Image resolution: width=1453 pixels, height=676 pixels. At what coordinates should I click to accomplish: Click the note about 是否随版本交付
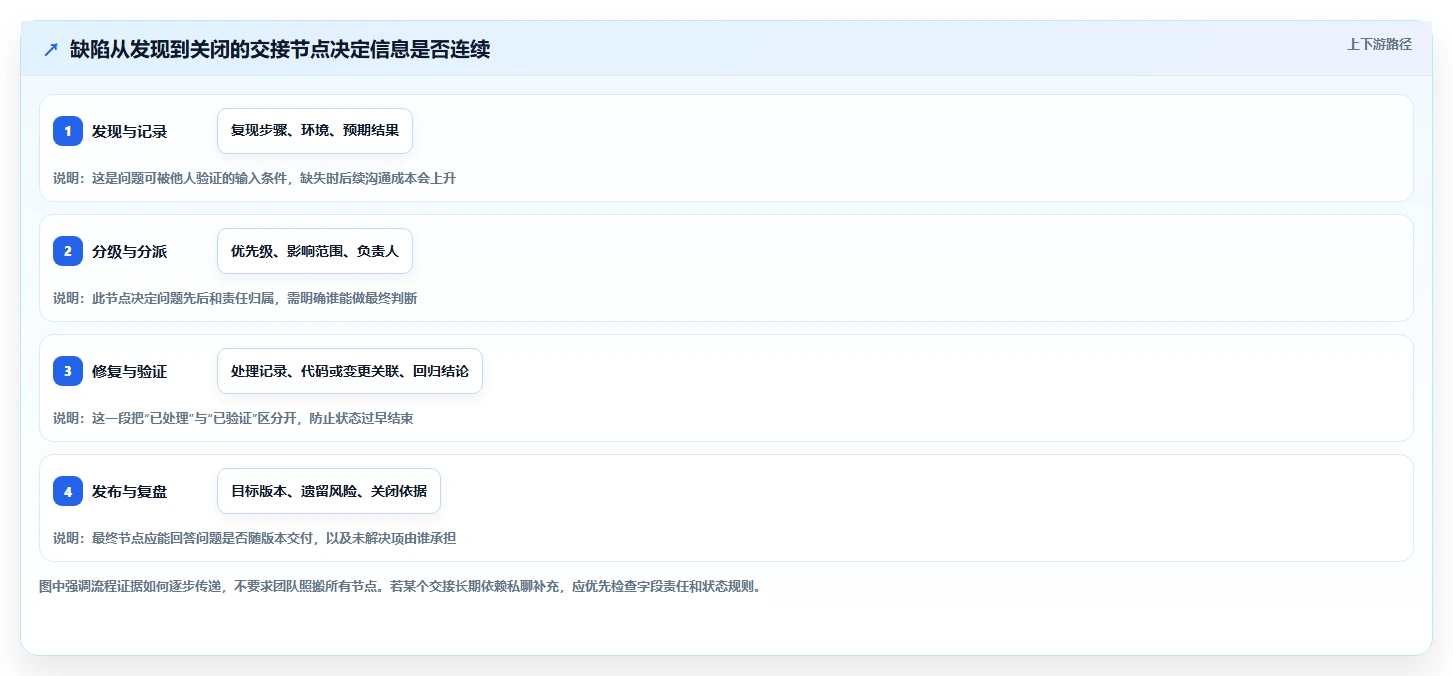click(255, 538)
